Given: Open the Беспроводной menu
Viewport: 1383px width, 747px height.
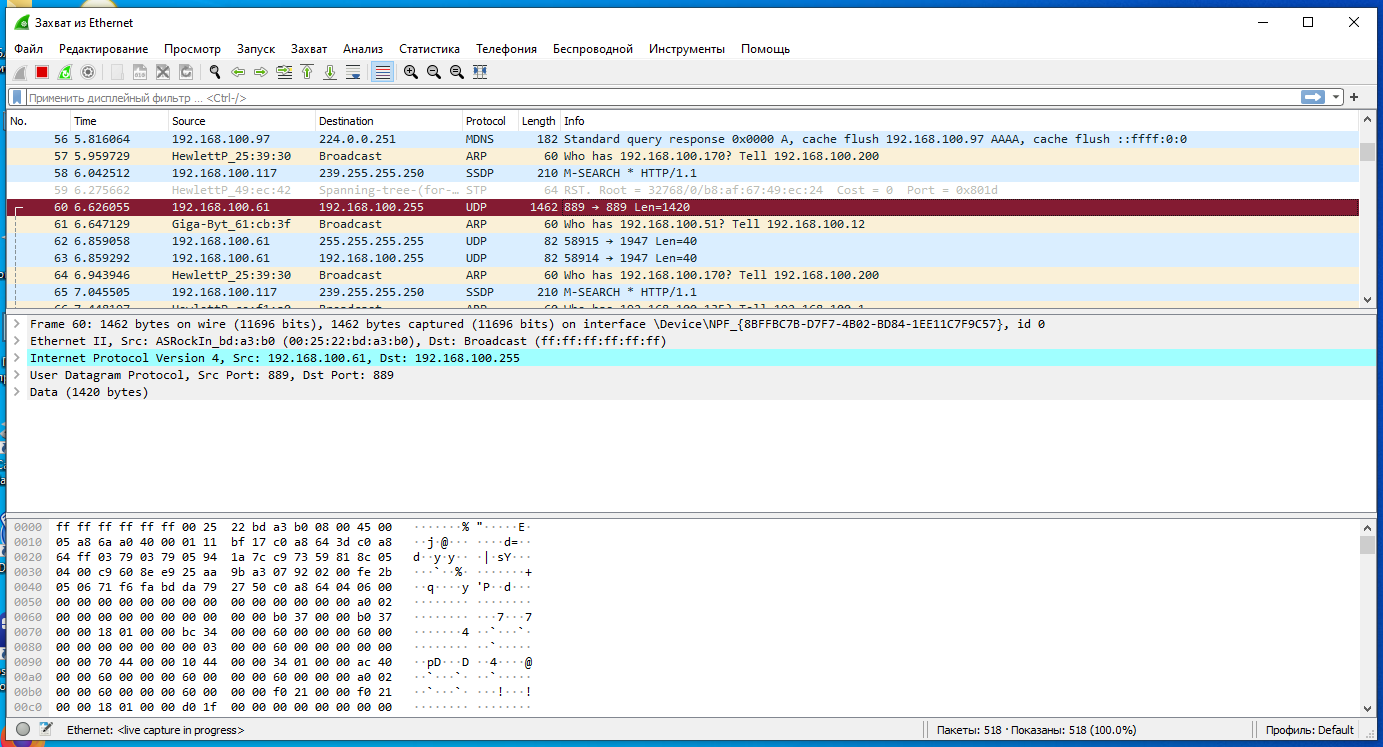Looking at the screenshot, I should coord(593,48).
